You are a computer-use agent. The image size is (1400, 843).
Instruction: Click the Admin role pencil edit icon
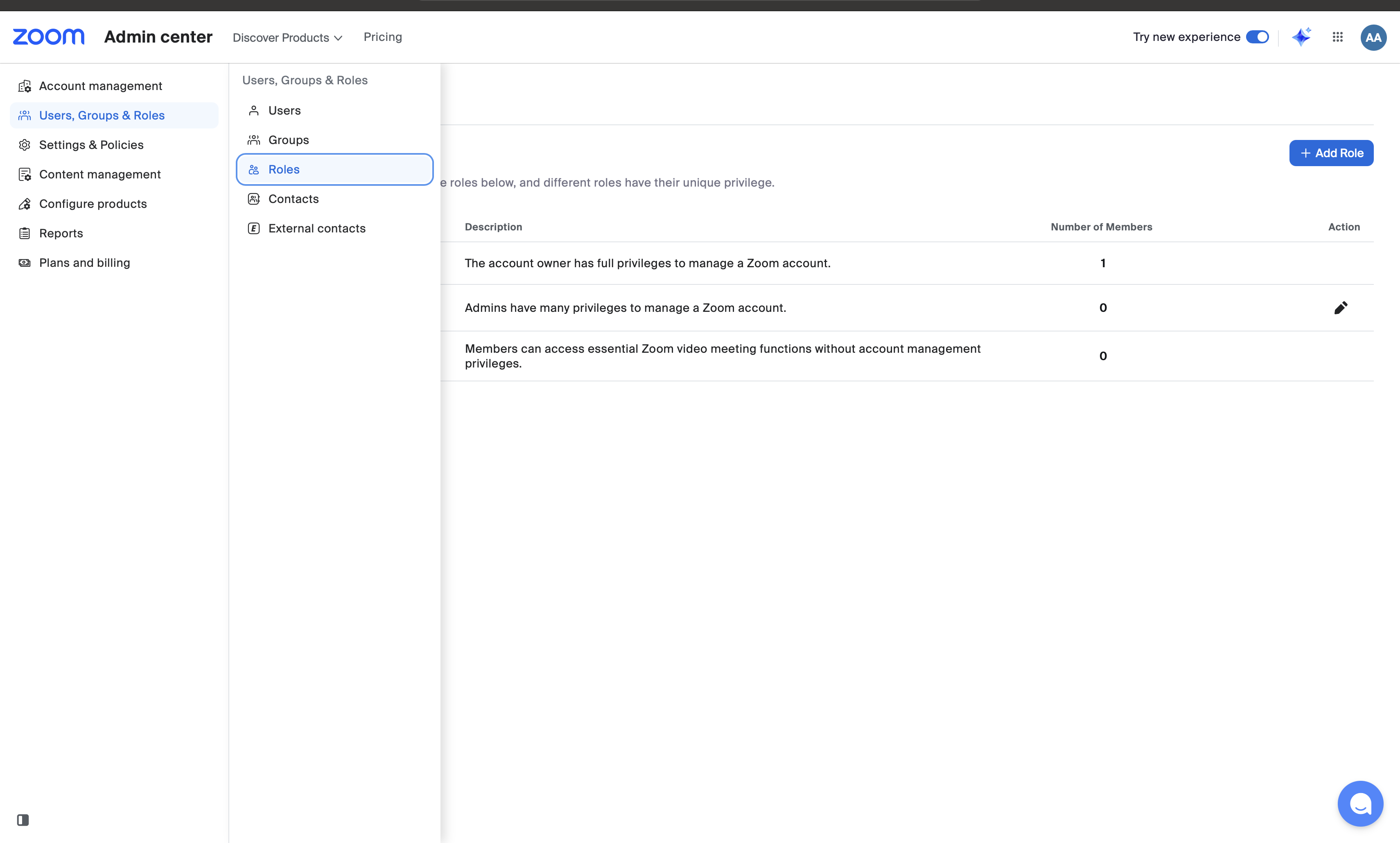[x=1340, y=308]
